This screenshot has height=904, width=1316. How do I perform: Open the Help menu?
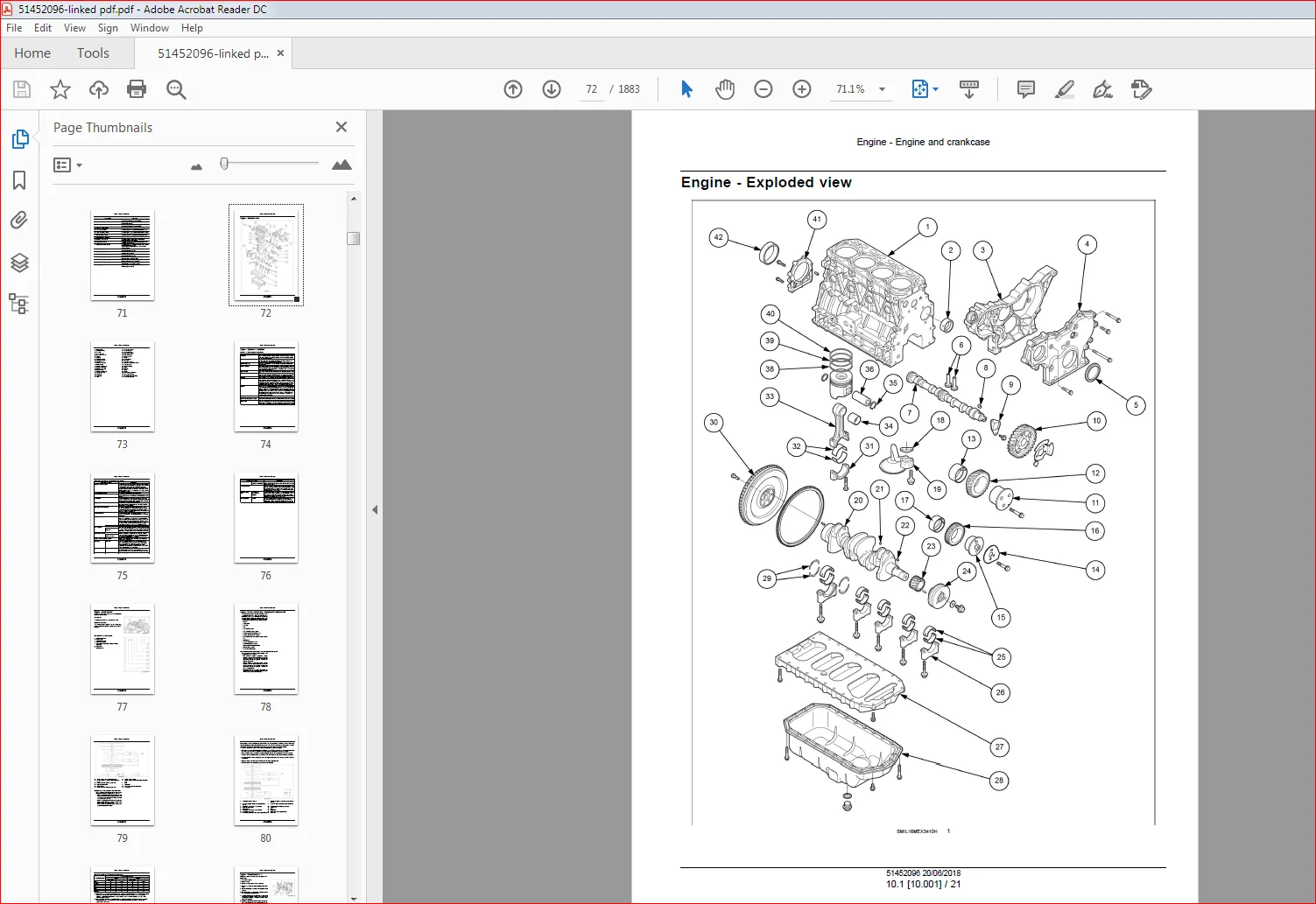coord(192,28)
